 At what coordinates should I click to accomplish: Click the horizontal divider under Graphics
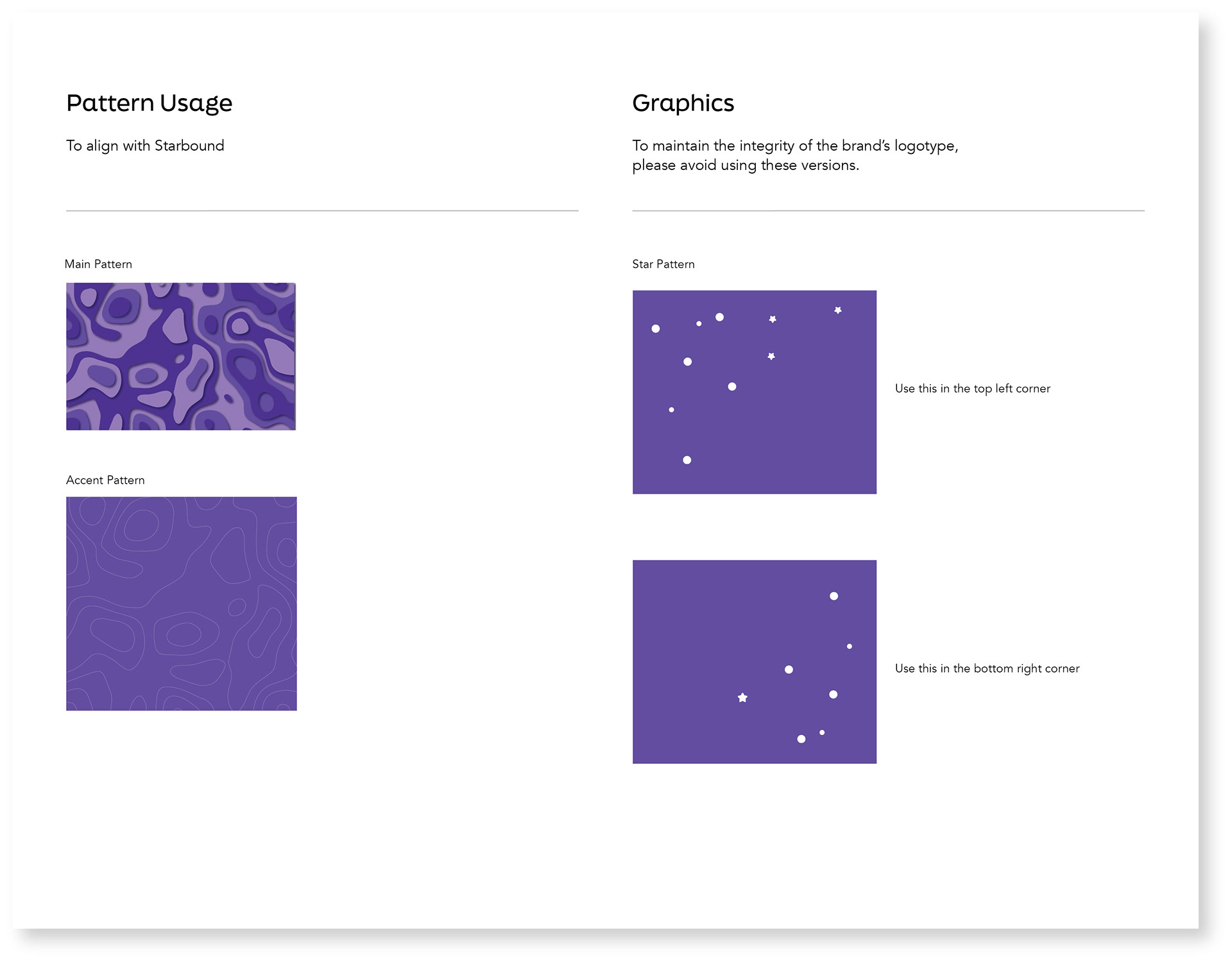click(889, 210)
